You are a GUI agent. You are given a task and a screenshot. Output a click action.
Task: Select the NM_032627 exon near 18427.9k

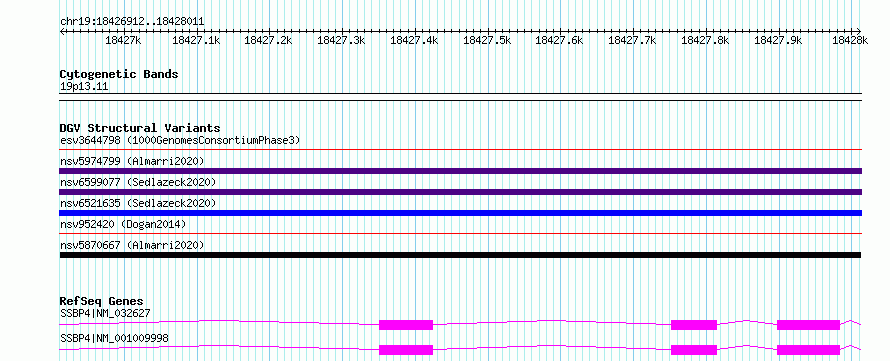pyautogui.click(x=808, y=325)
